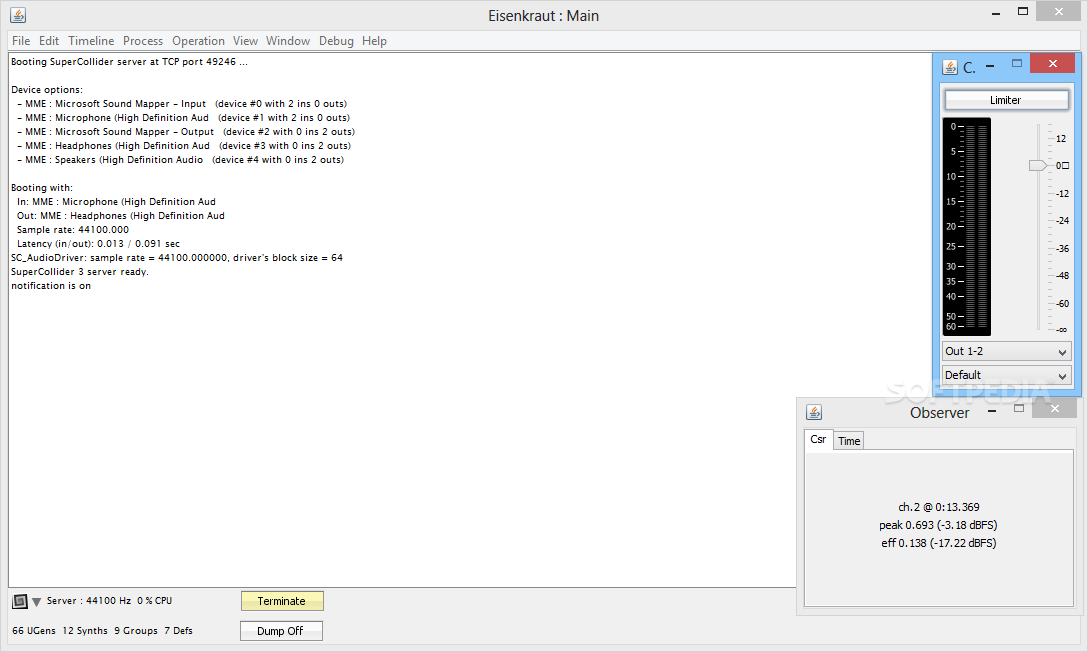Click the '0 % CPU' status text
The image size is (1088, 652).
(155, 601)
